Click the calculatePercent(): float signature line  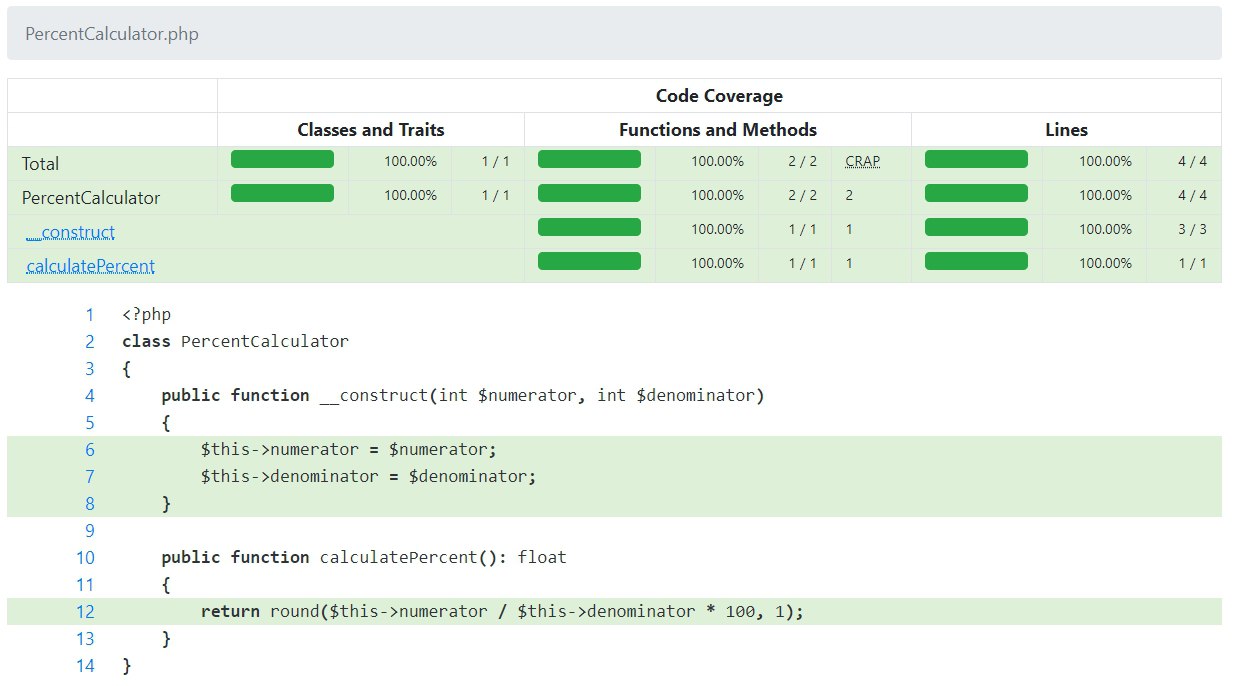click(363, 557)
